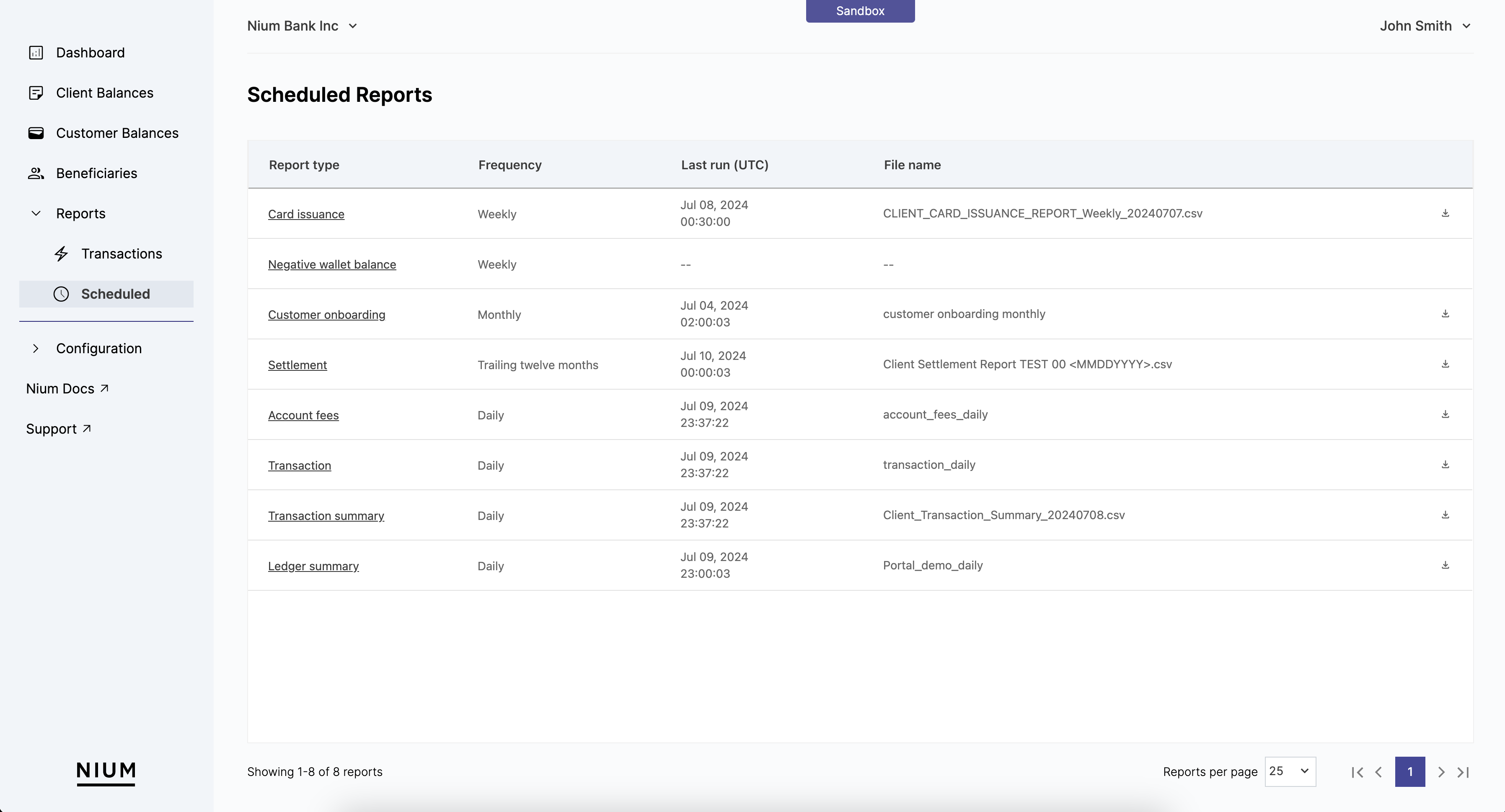Download the Transaction summary report file

point(1446,515)
